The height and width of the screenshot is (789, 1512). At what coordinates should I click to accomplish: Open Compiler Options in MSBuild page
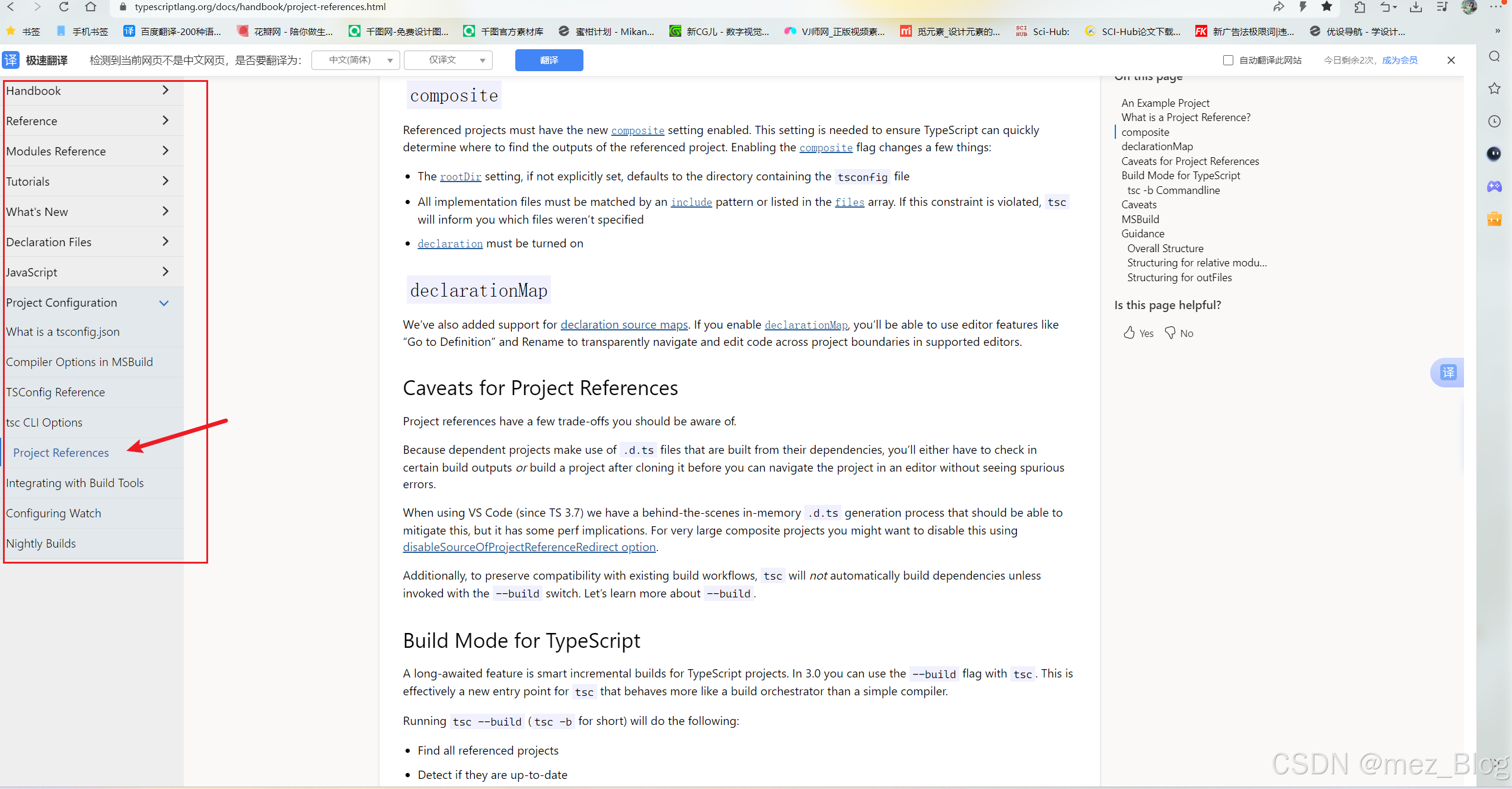[x=79, y=362]
